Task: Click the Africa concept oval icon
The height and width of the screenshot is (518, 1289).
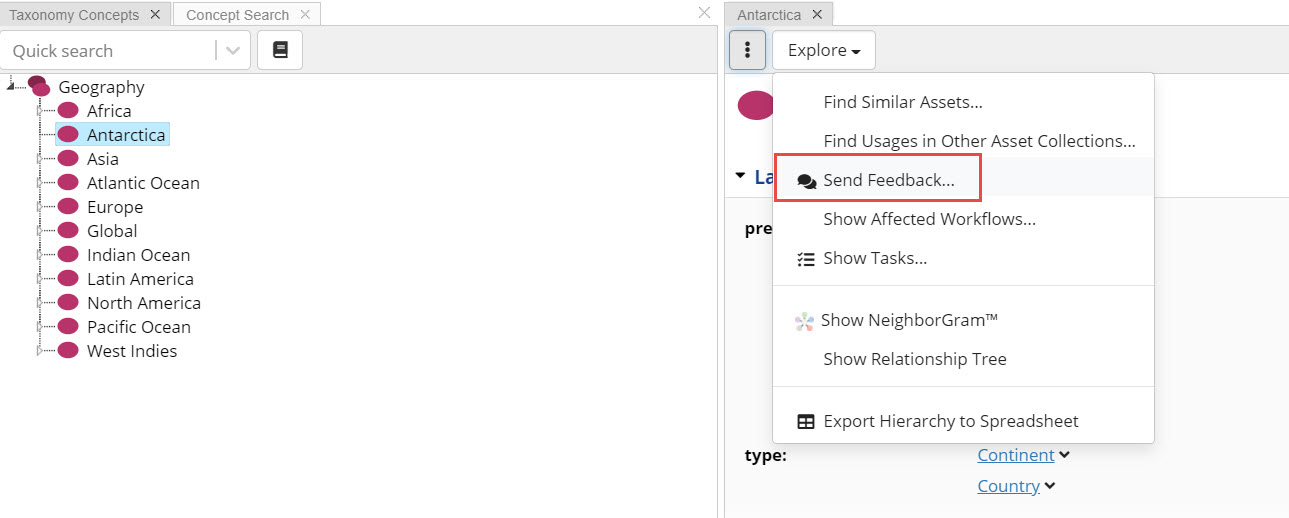Action: point(68,111)
